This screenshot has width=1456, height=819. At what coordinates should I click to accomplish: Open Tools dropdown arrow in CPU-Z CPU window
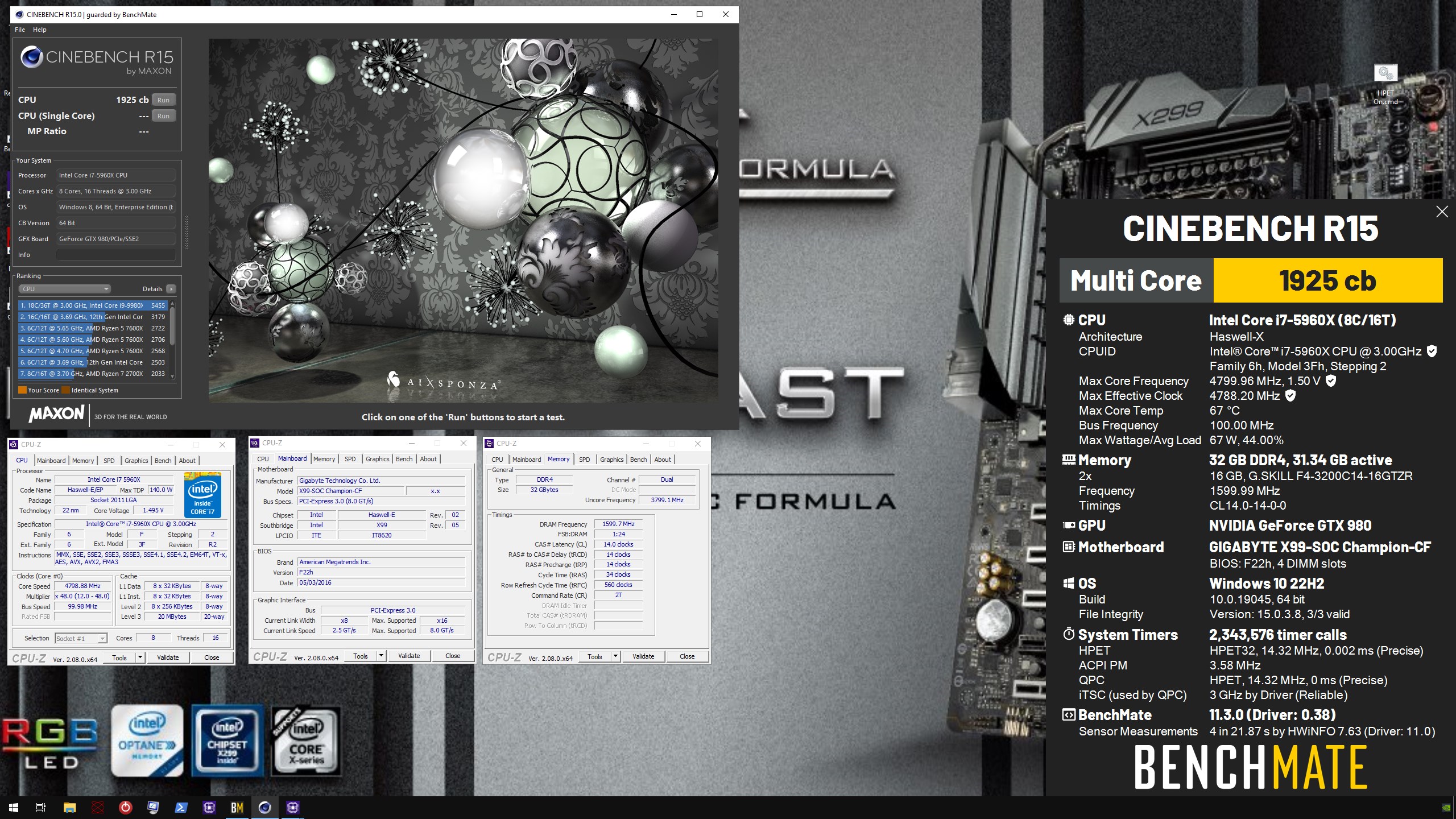coord(140,657)
